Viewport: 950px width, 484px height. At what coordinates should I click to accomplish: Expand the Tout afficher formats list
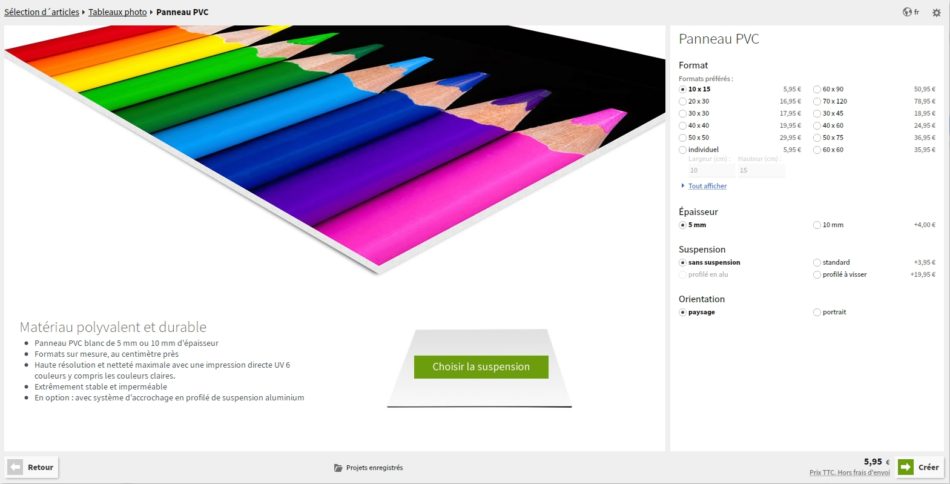pos(707,186)
